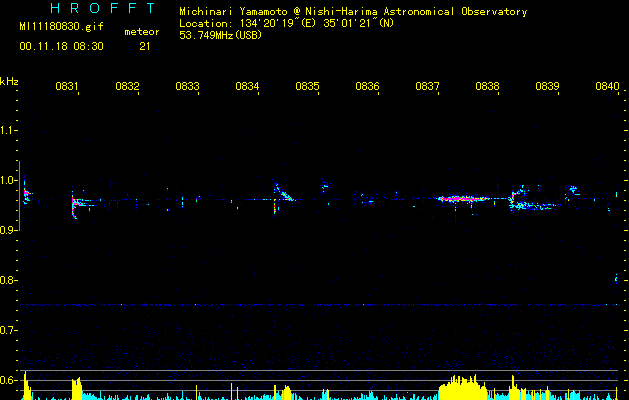The image size is (629, 400).
Task: Click the 0839 time marker
Action: pyautogui.click(x=547, y=86)
